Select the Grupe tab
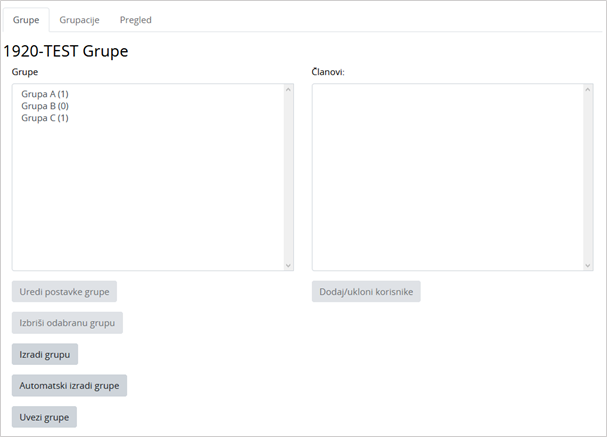The image size is (607, 437). [x=25, y=20]
